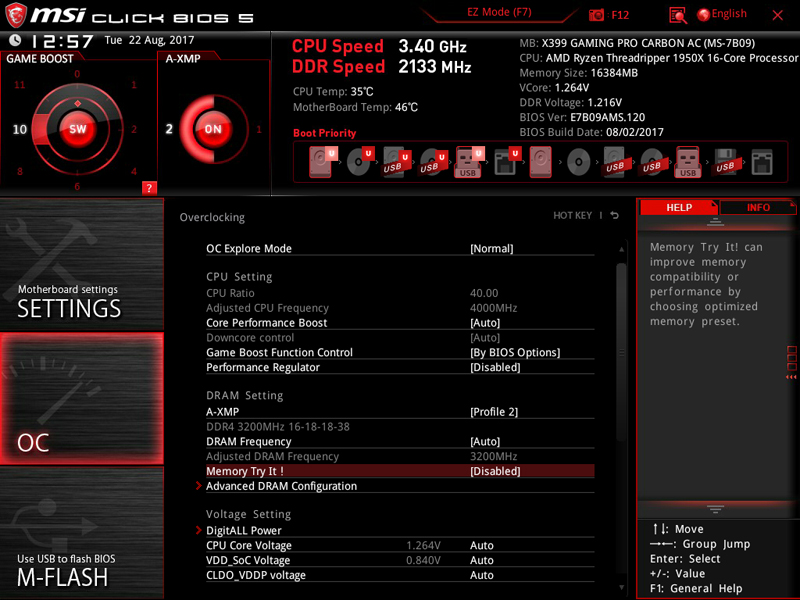Toggle the A-XMP ON button
Viewport: 800px width, 600px height.
coord(213,129)
